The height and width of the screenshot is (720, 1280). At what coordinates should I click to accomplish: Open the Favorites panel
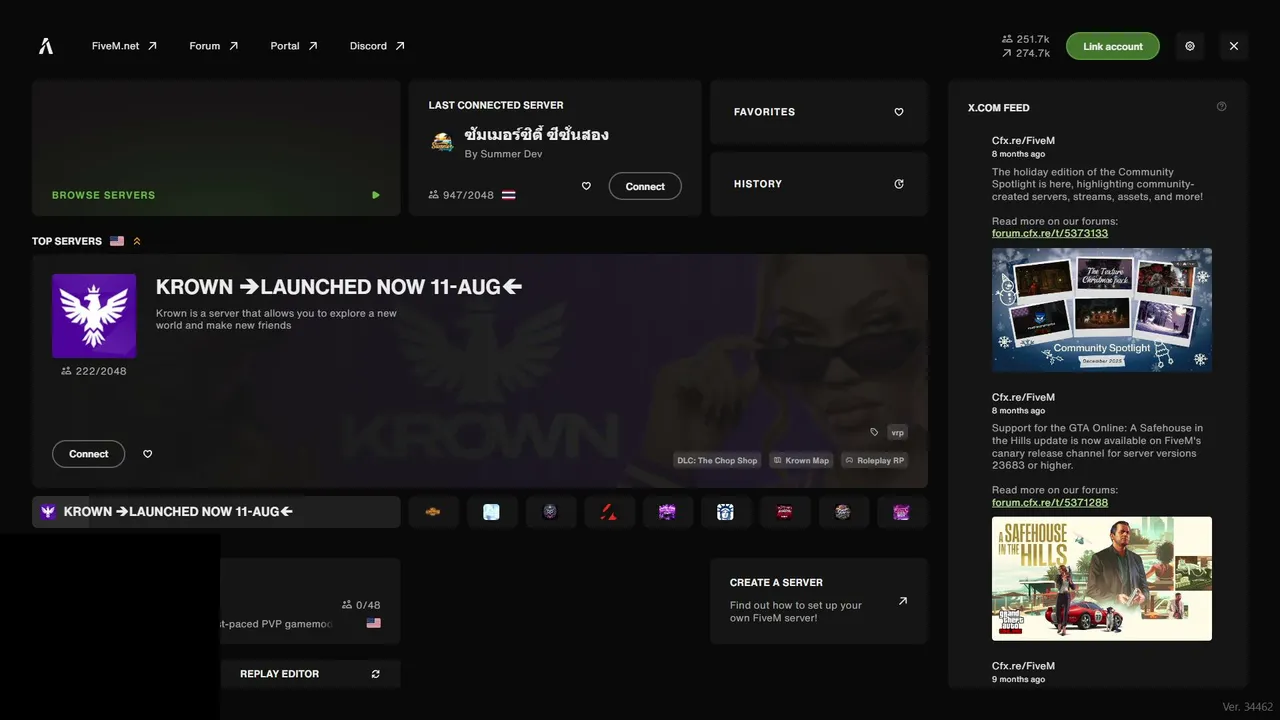click(819, 112)
